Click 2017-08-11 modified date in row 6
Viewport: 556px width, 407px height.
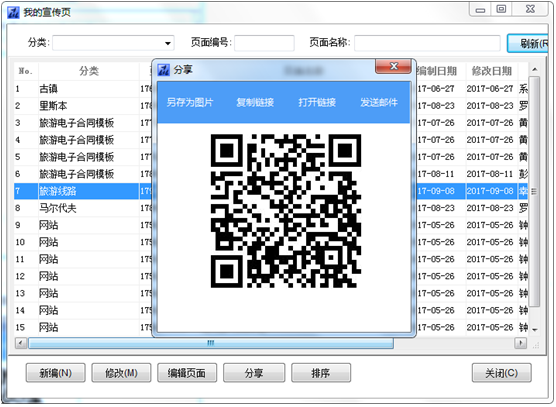490,174
